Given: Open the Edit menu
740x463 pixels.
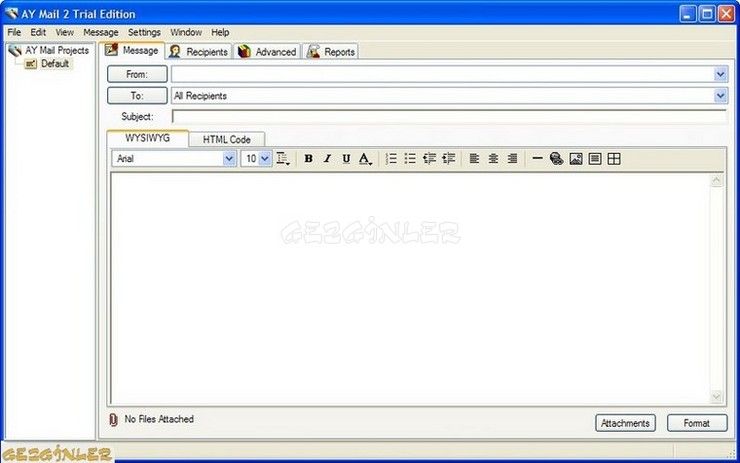Looking at the screenshot, I should tap(38, 32).
